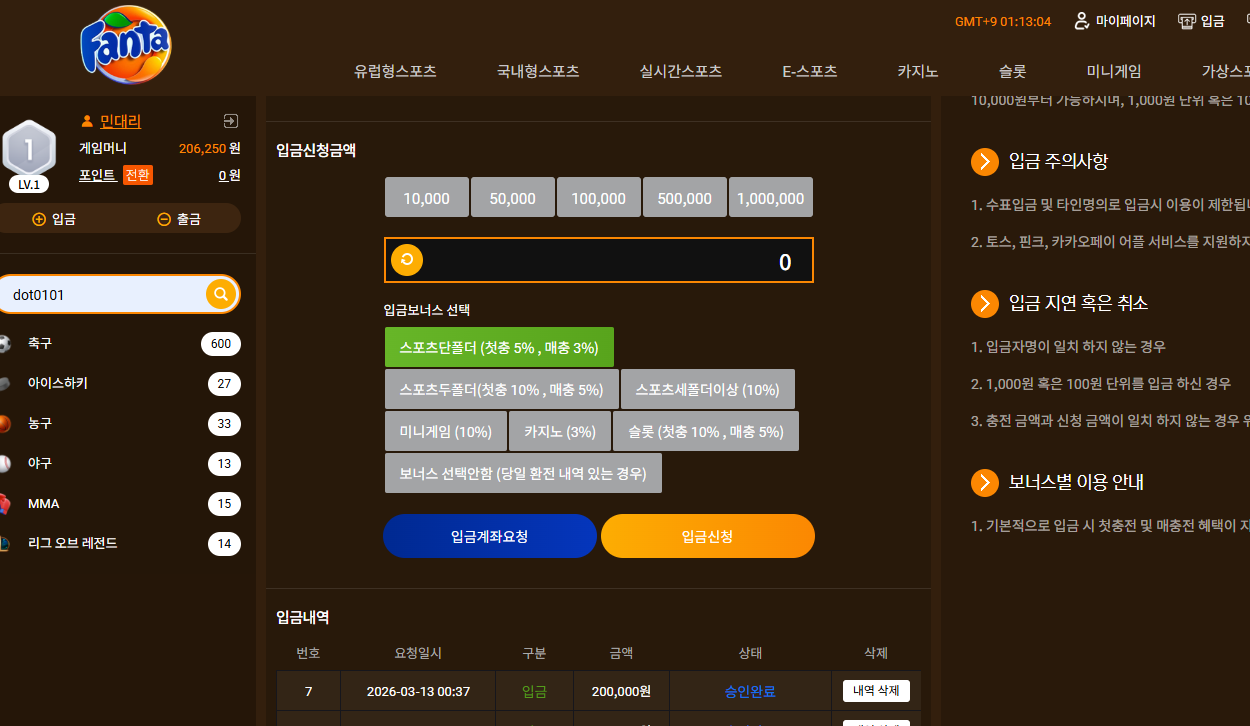Screen dimensions: 1250x726
Task: Click the logout icon beside 민대리
Action: (x=231, y=121)
